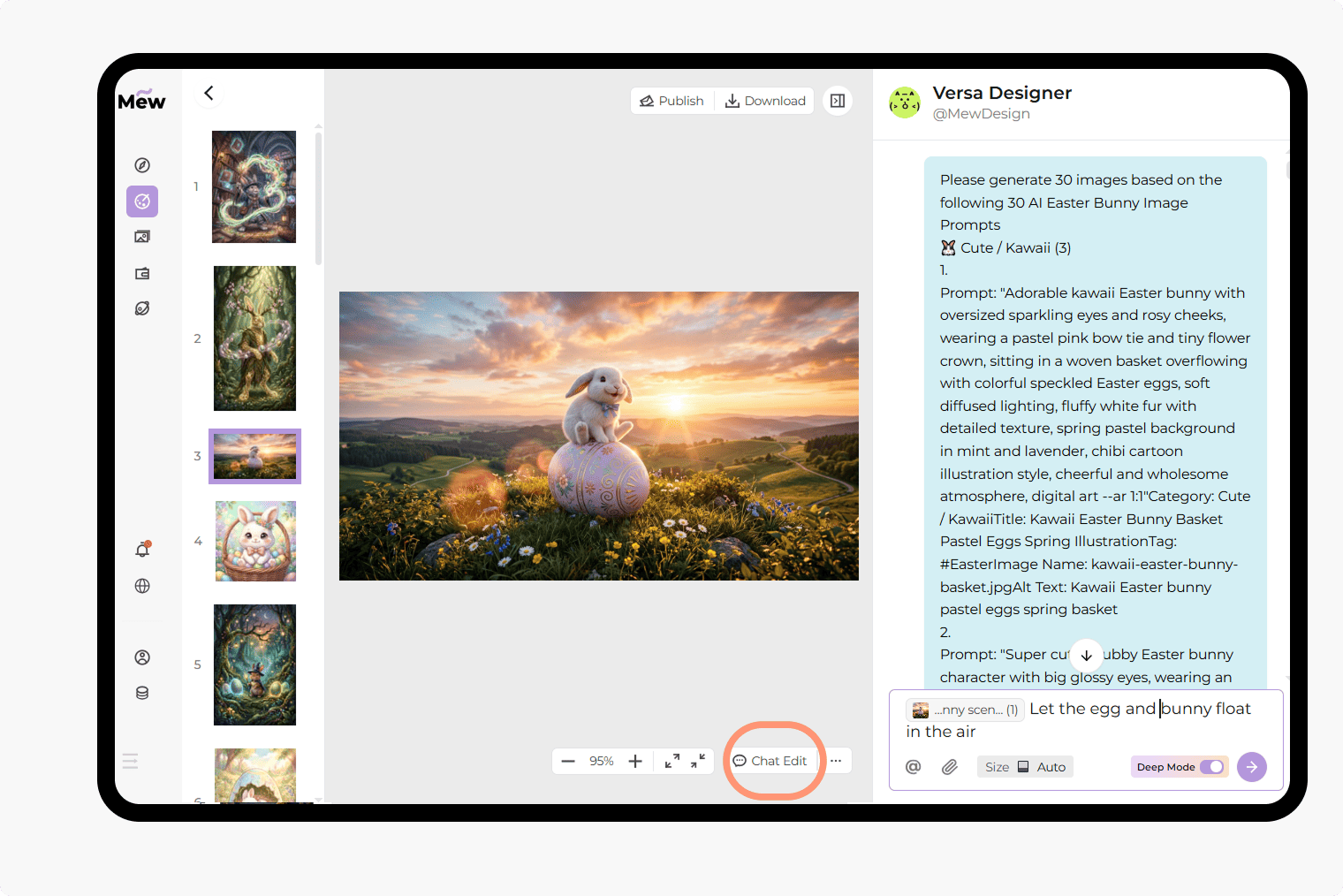This screenshot has height=896, width=1343.
Task: Select the bunny basket thumbnail numbered 4
Action: (254, 541)
